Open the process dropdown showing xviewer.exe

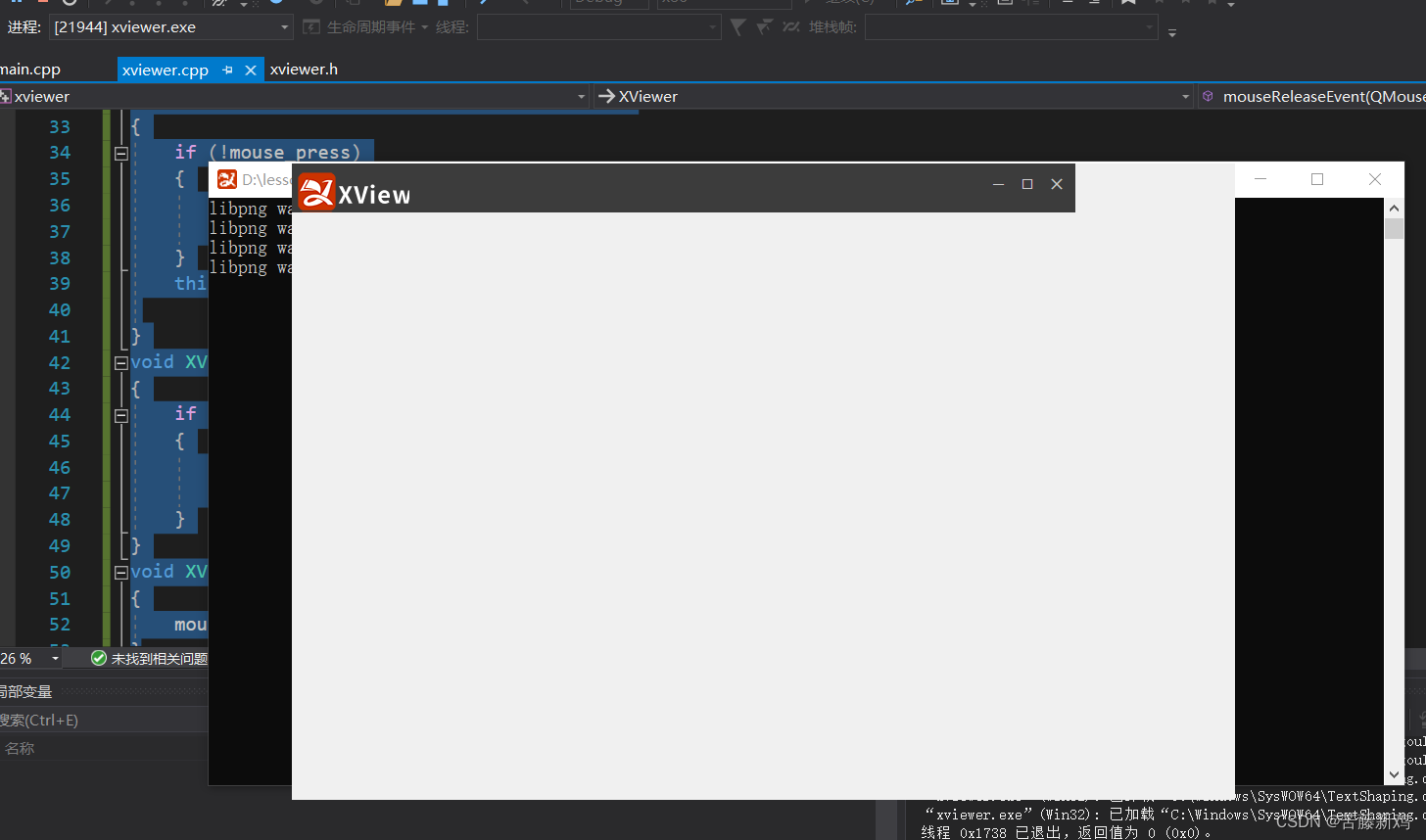pos(171,27)
